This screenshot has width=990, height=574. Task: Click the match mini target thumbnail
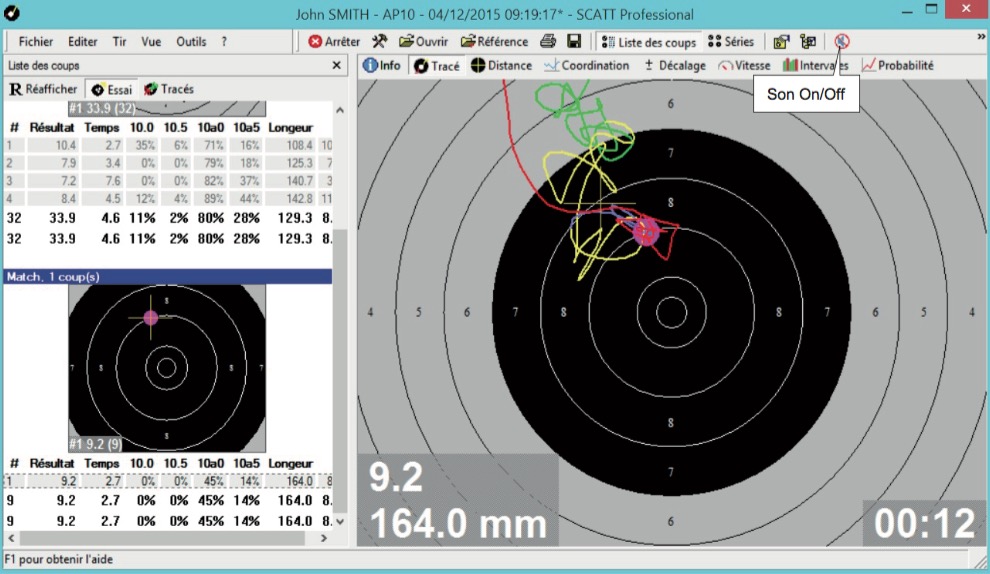point(167,368)
